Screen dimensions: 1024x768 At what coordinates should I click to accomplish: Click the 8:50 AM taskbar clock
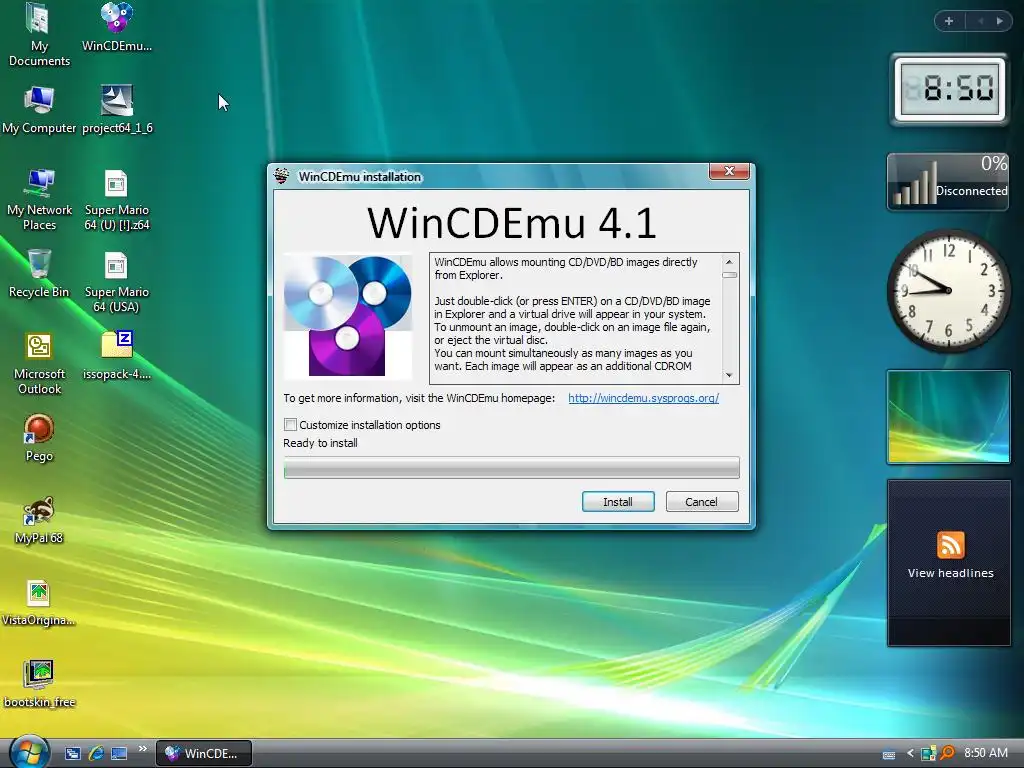pos(986,753)
